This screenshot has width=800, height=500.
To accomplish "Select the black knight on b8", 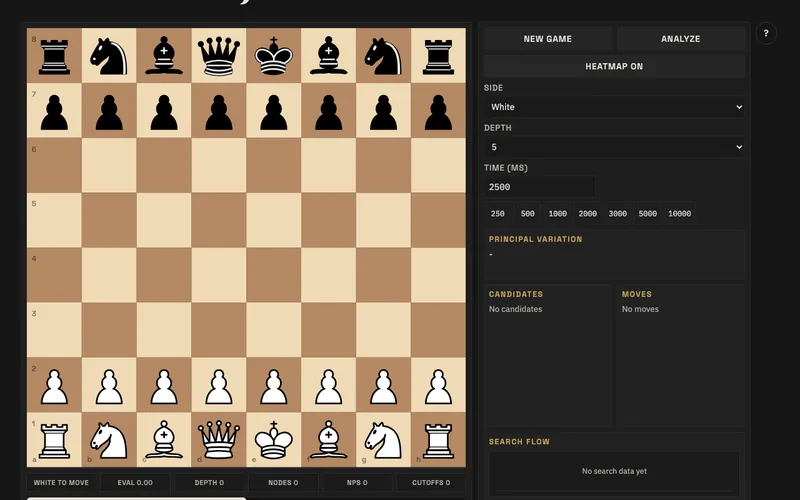I will [x=109, y=56].
